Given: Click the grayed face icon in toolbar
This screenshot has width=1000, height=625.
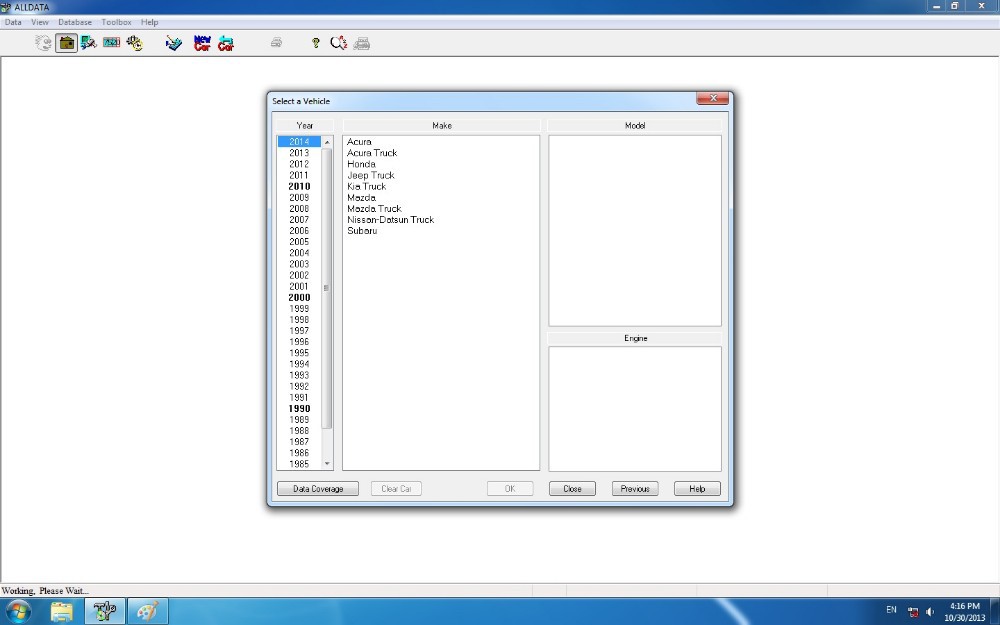Looking at the screenshot, I should (43, 43).
